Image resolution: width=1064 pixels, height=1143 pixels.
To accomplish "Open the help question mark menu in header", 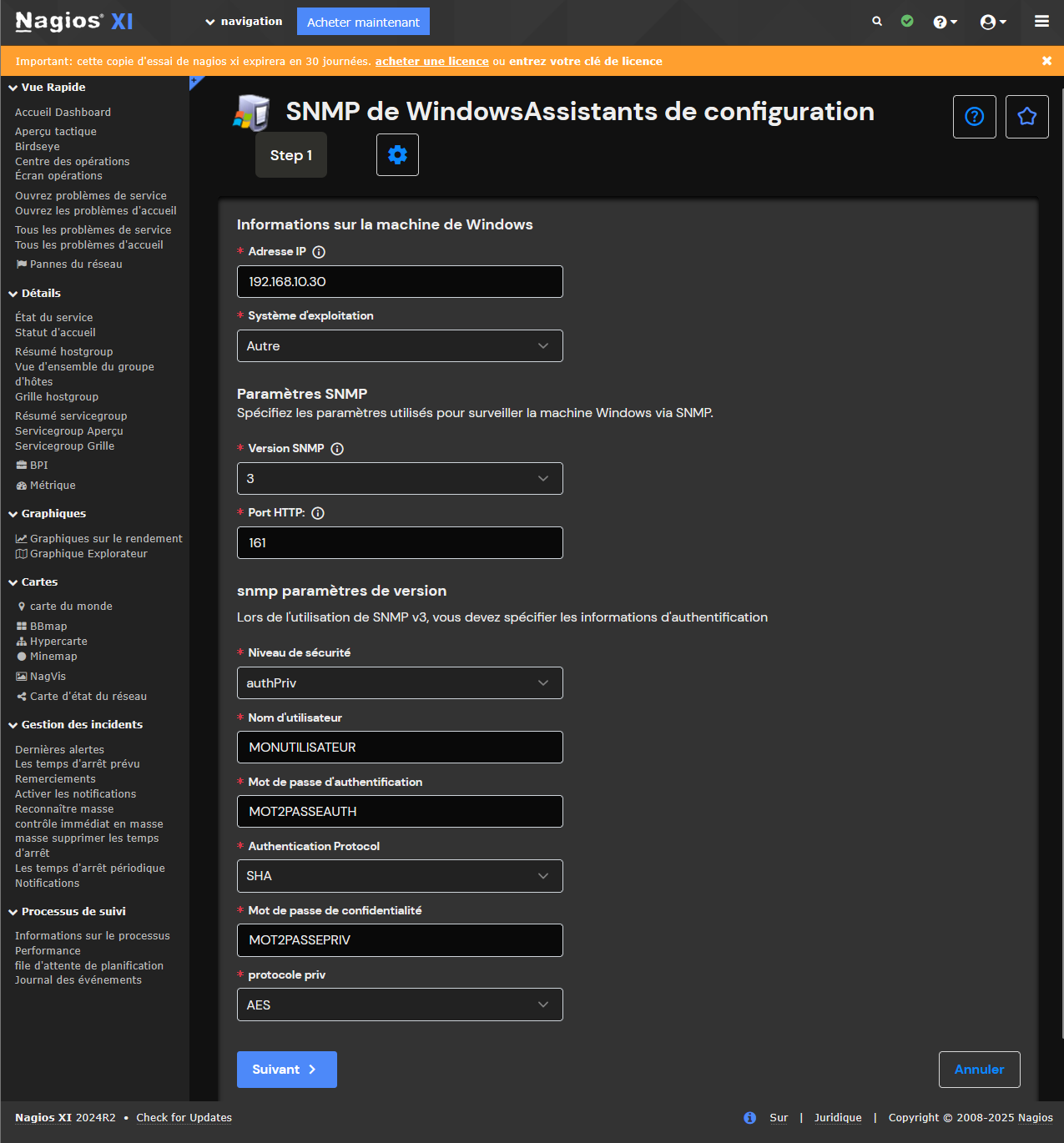I will point(944,23).
